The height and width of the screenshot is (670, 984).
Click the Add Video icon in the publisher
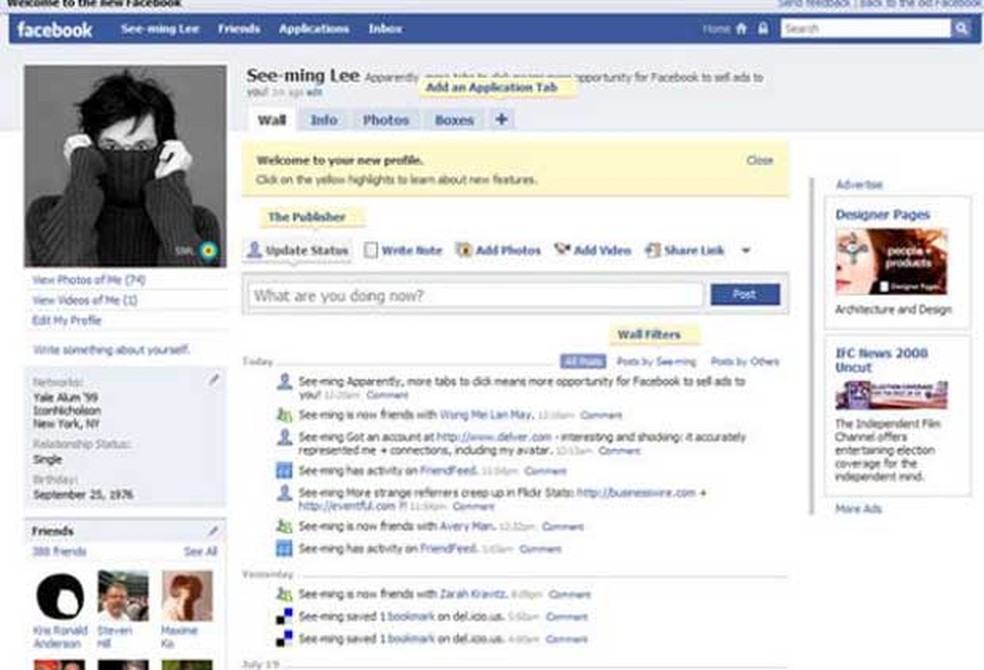click(560, 250)
